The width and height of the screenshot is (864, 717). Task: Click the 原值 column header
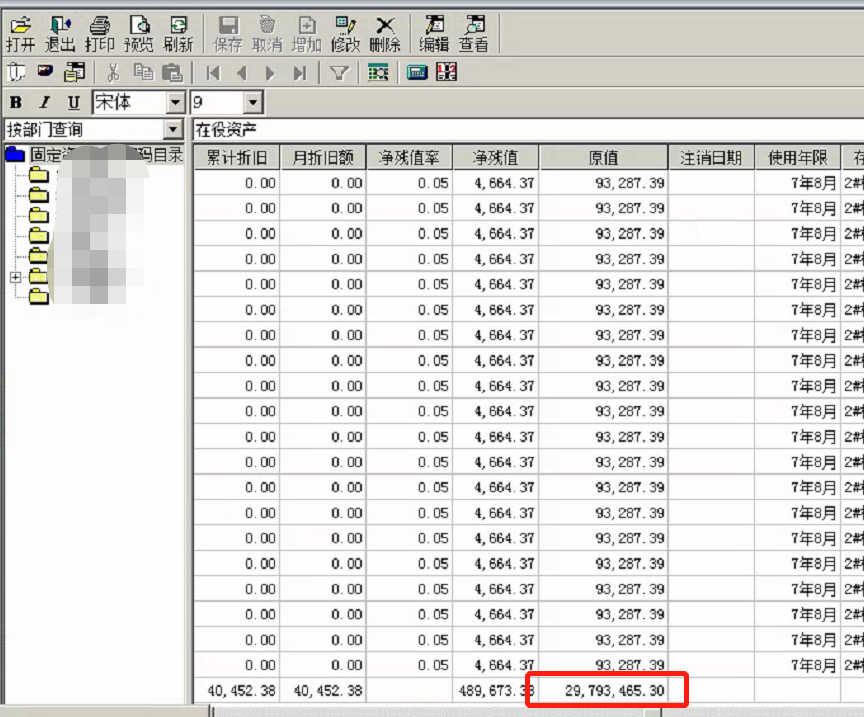(x=603, y=158)
